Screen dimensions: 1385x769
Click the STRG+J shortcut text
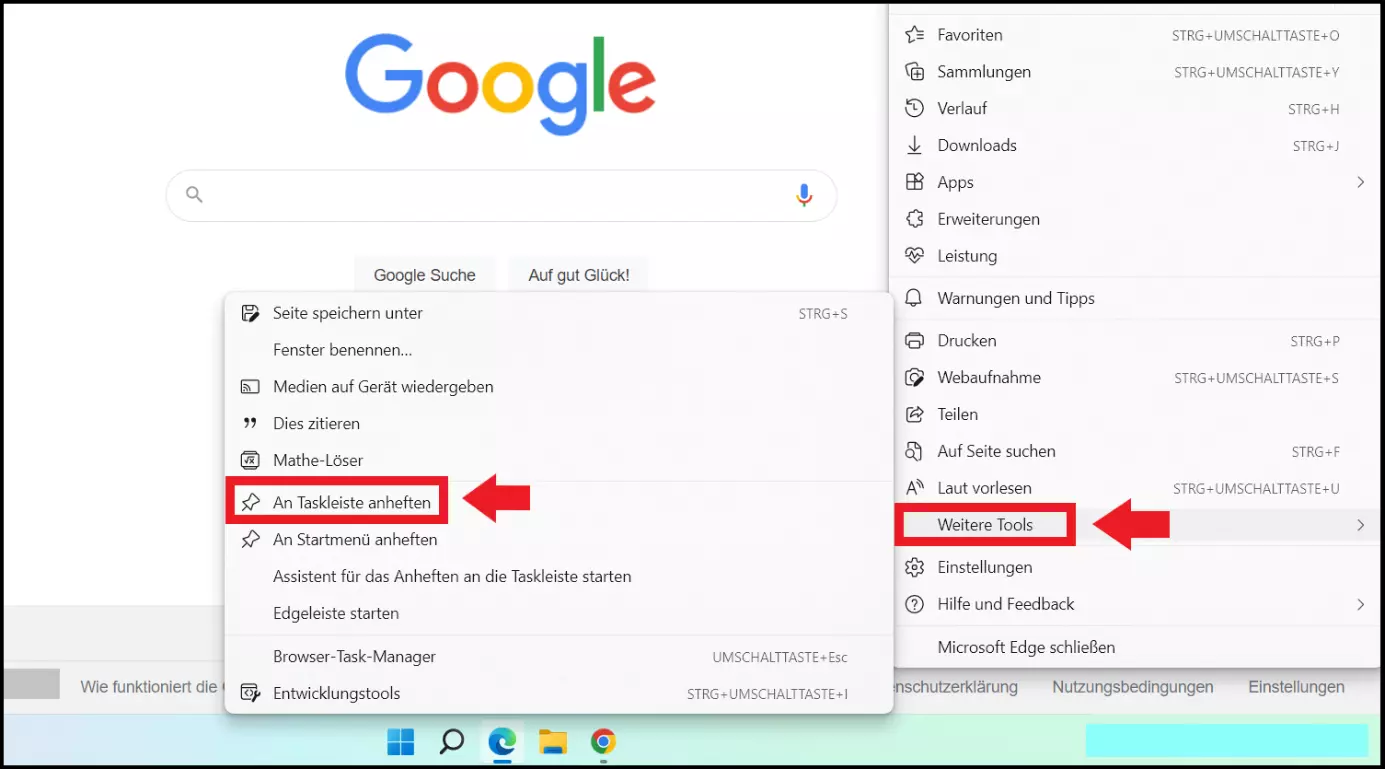[x=1316, y=146]
